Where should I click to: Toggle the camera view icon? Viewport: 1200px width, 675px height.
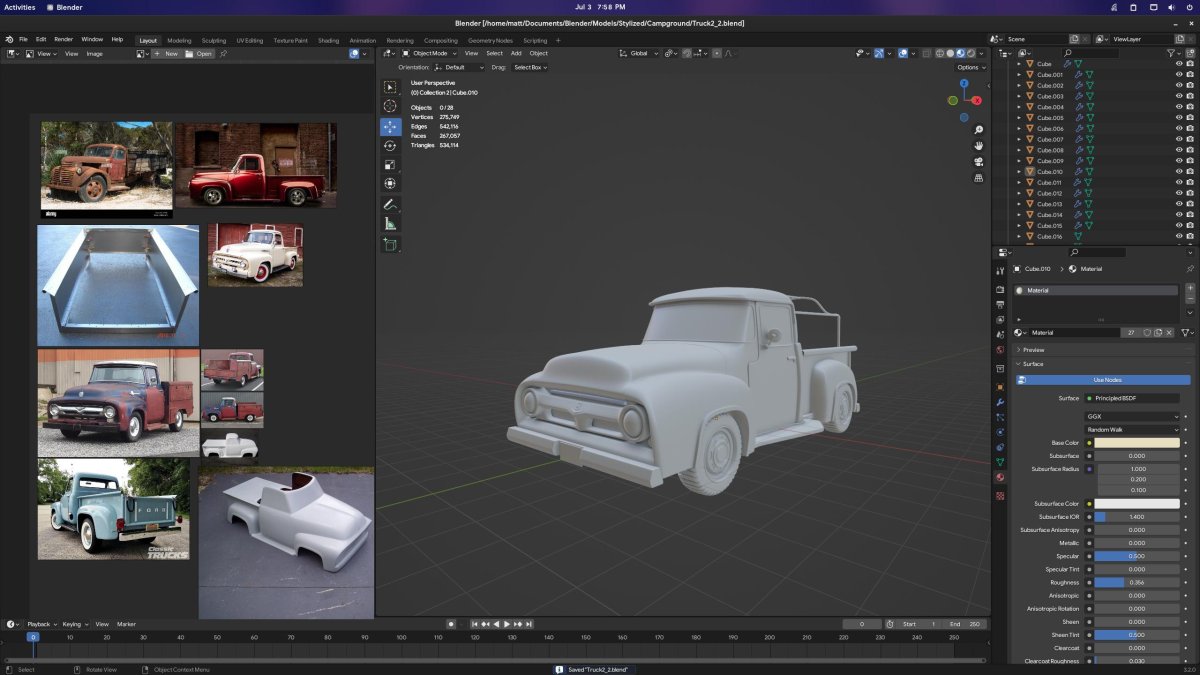(x=979, y=162)
